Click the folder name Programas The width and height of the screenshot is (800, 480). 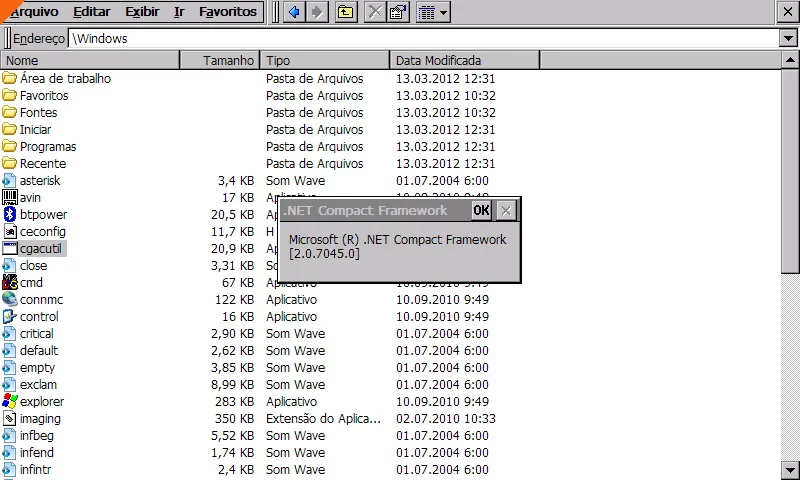click(x=48, y=147)
